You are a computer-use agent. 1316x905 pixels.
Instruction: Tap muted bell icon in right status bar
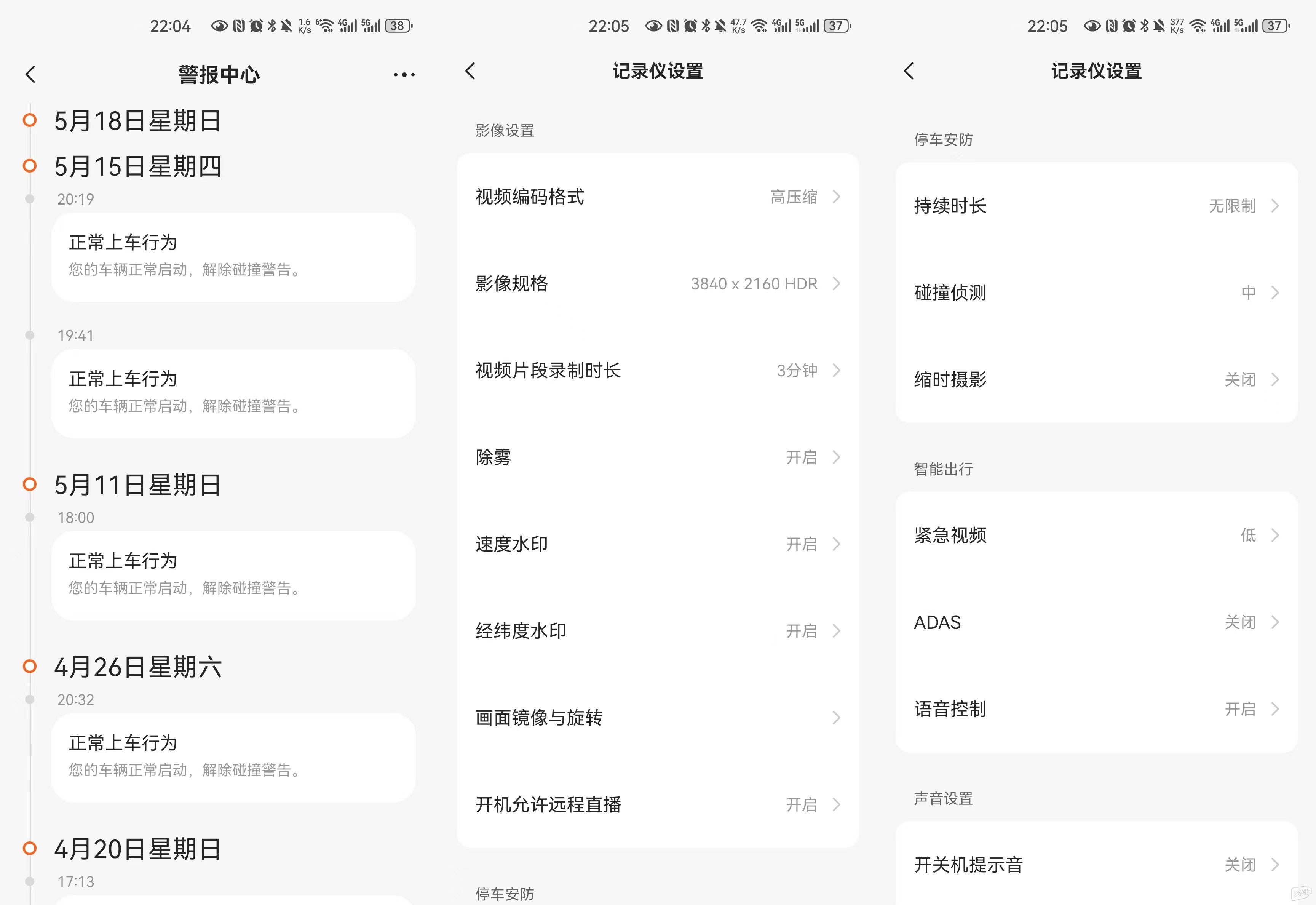1159,26
